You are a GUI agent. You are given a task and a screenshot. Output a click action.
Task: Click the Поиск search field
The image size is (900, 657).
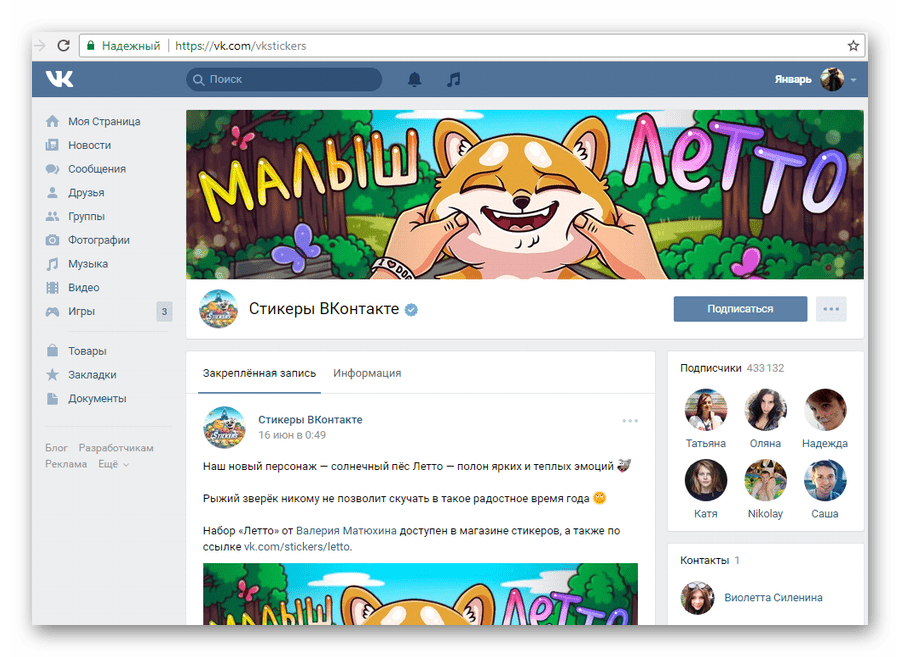[285, 79]
